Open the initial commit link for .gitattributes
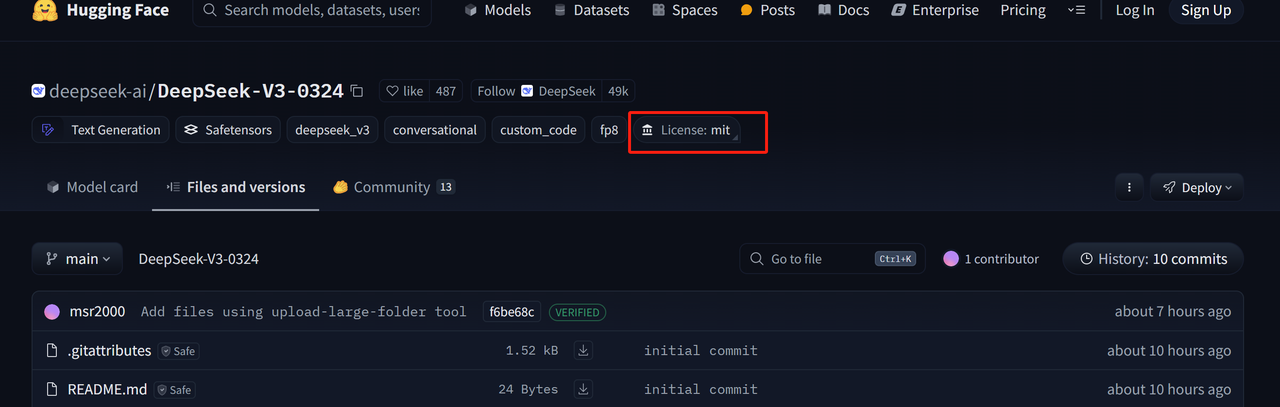This screenshot has height=407, width=1280. point(700,351)
